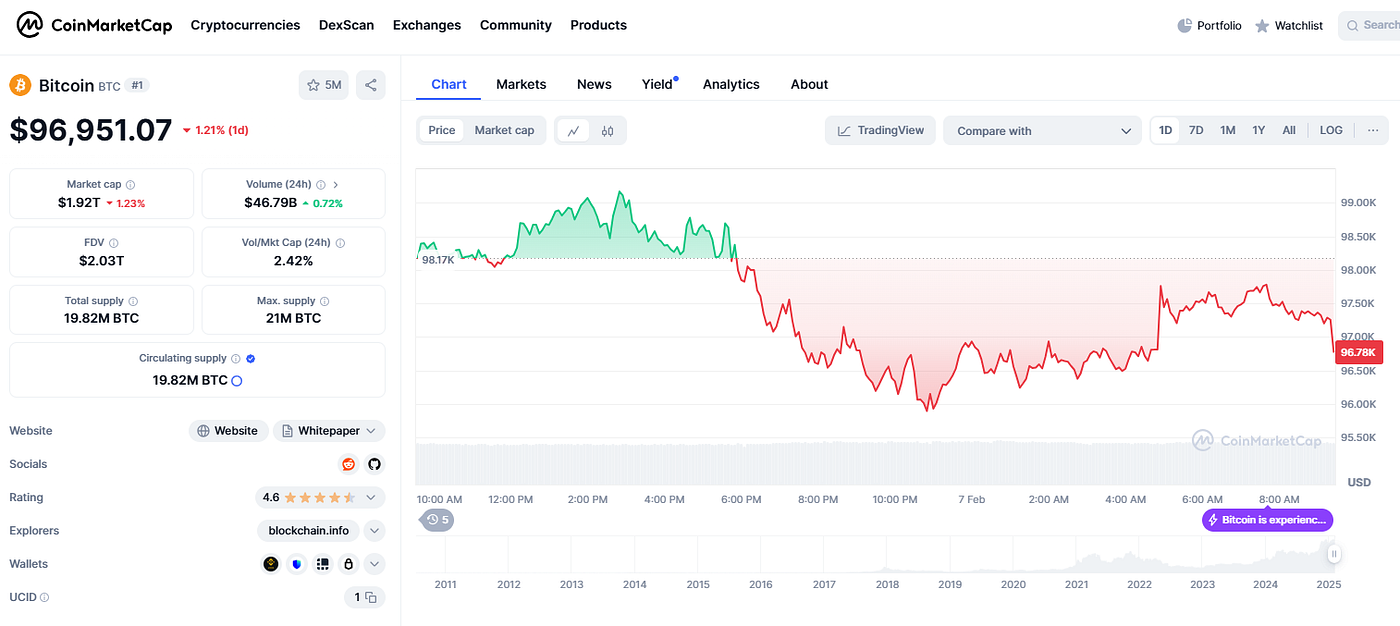Image resolution: width=1400 pixels, height=626 pixels.
Task: Open the Bitcoin Website link
Action: [x=228, y=431]
